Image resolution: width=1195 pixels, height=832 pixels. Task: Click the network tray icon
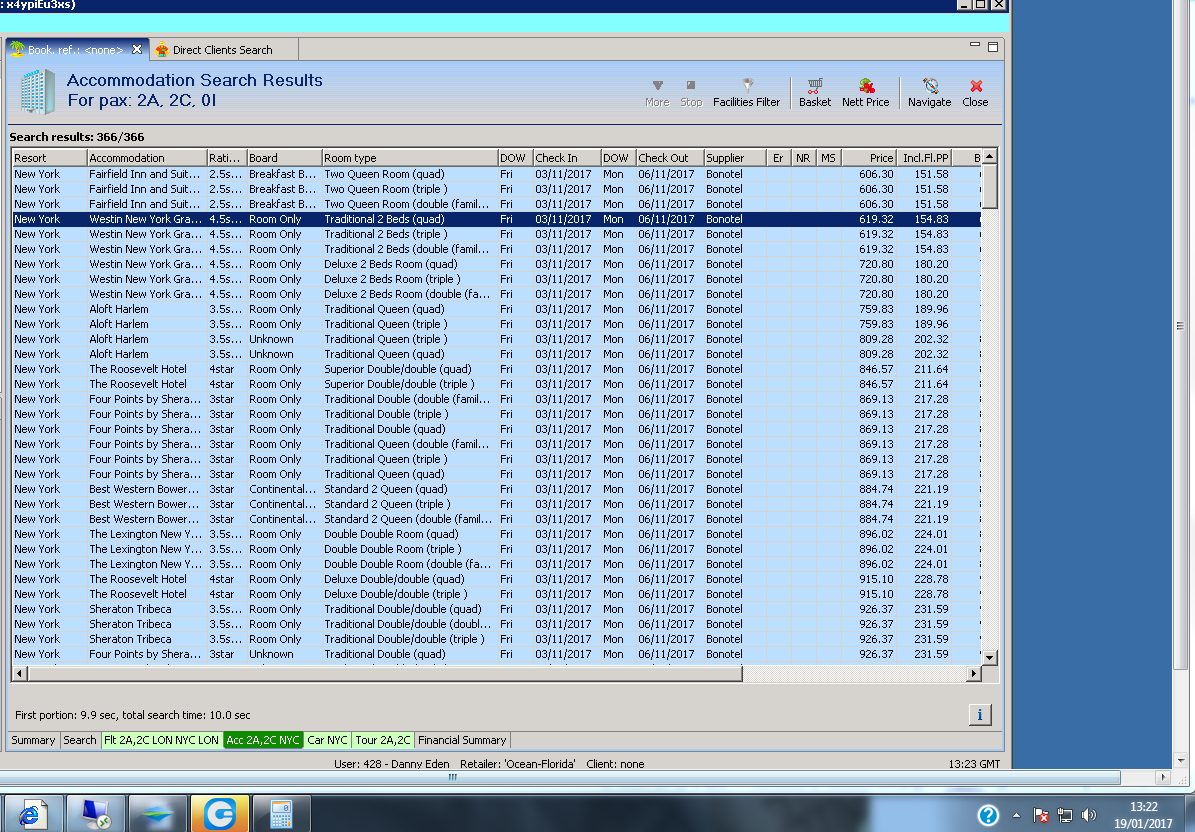1065,815
